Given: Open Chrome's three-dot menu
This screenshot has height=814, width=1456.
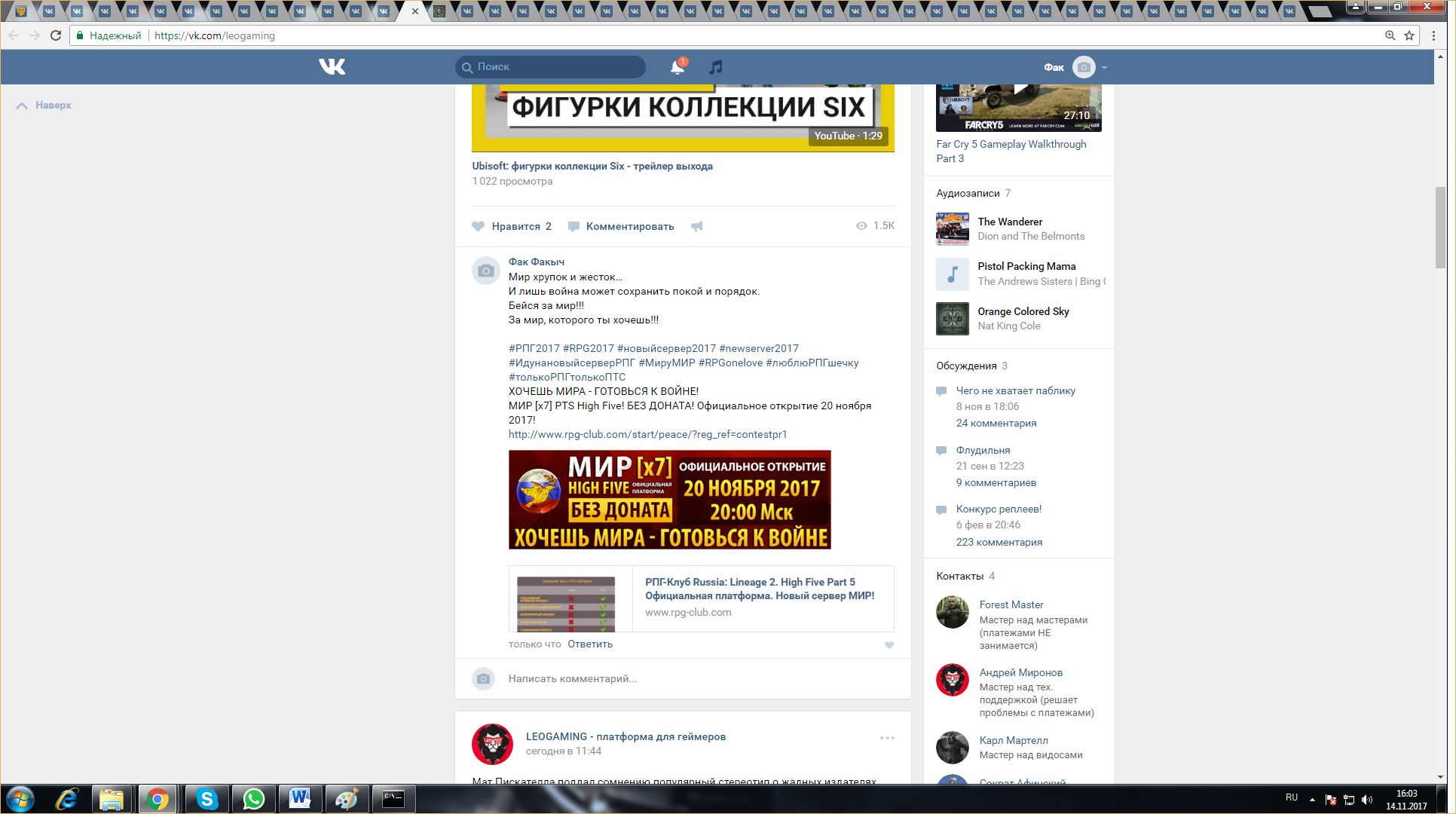Looking at the screenshot, I should [x=1433, y=35].
